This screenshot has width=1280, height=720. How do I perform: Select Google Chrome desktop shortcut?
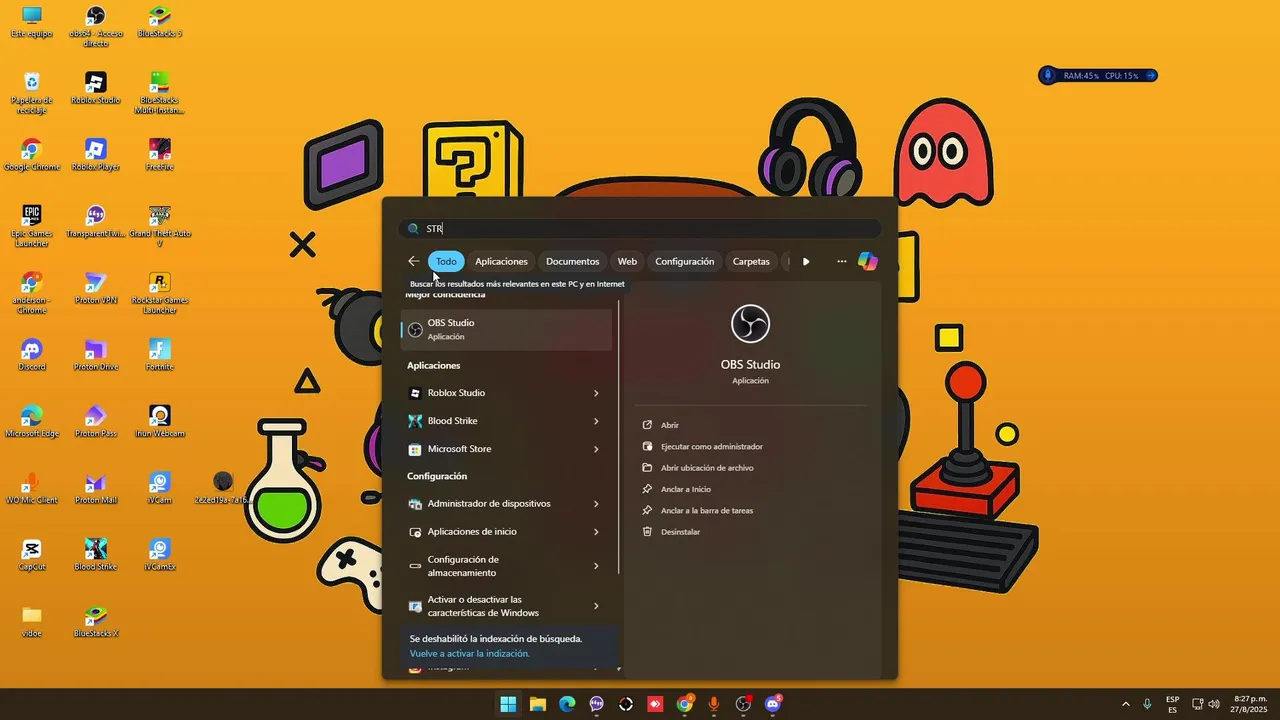coord(31,155)
